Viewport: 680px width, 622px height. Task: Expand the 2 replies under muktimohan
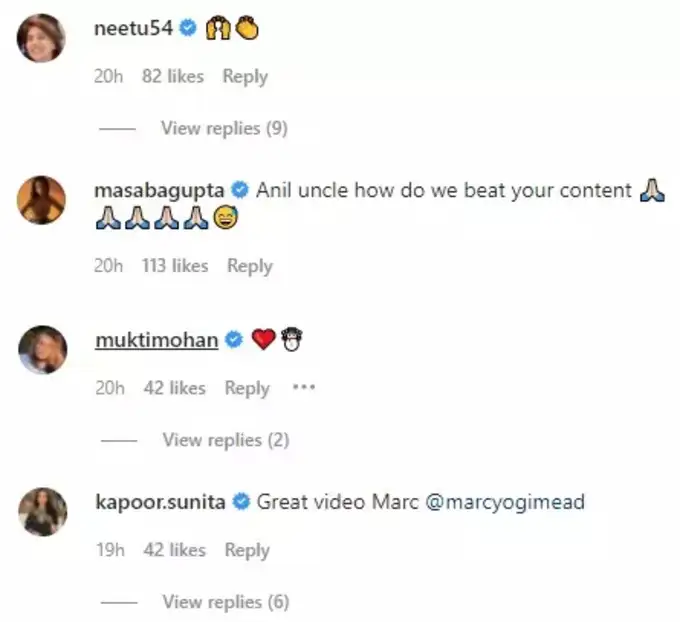click(x=225, y=440)
